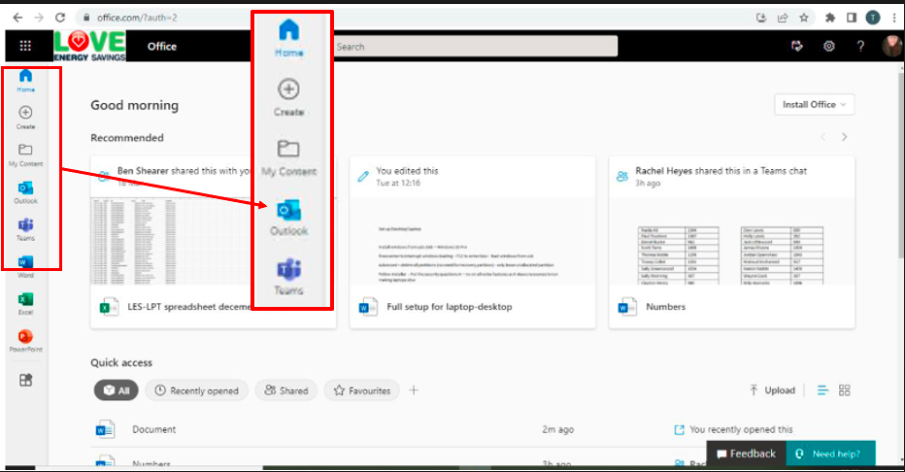Click the Office title in the header
The image size is (905, 472).
(x=162, y=46)
